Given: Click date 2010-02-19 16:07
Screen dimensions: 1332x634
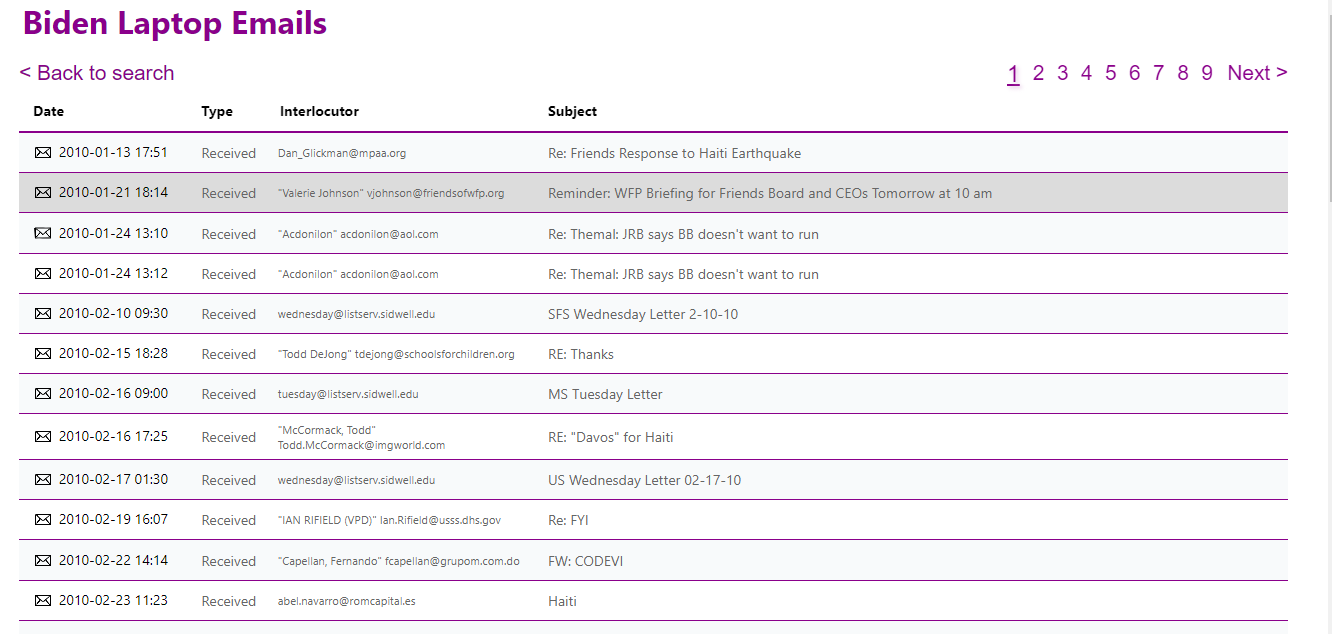Looking at the screenshot, I should click(x=113, y=519).
